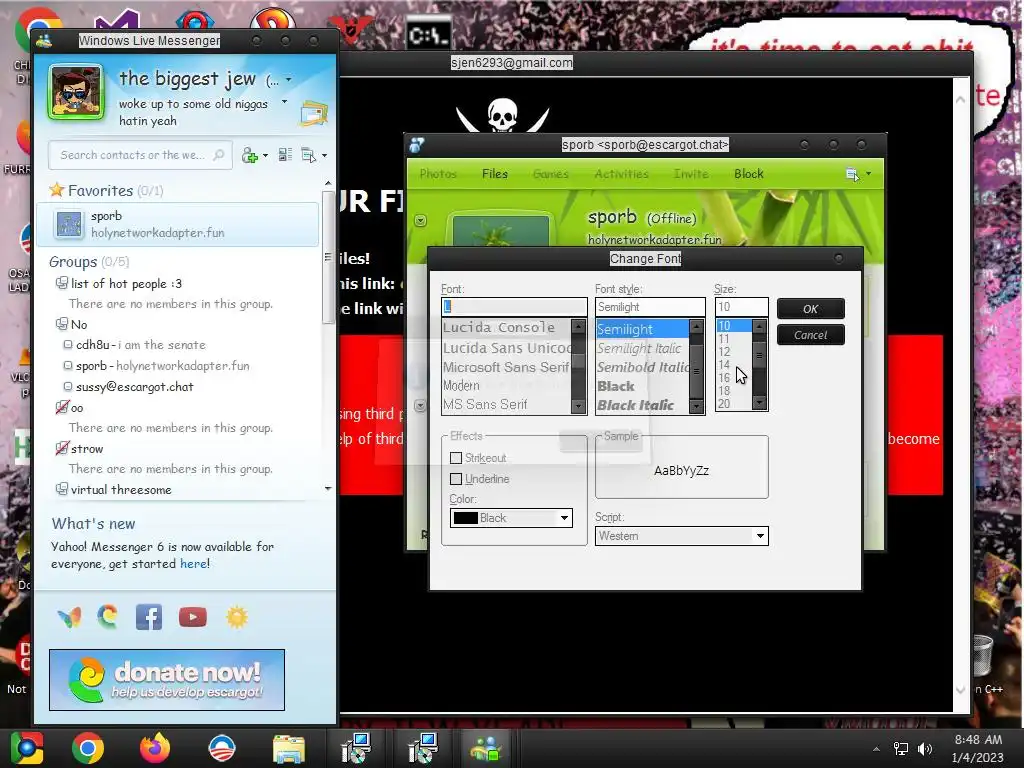Screen dimensions: 1024x768
Task: Open the MSN butterfly icon at Messenger bottom
Action: tap(69, 616)
